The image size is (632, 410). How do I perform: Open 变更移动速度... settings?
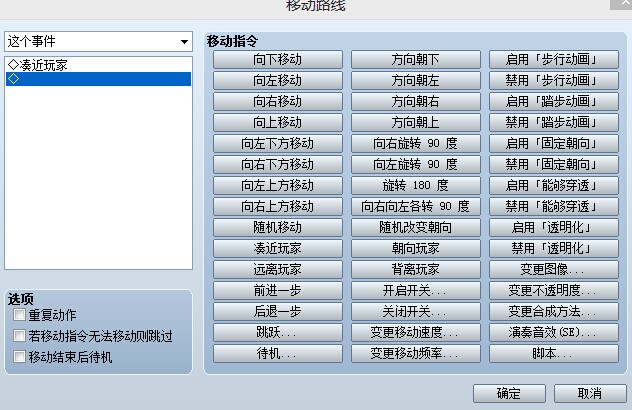coord(416,332)
